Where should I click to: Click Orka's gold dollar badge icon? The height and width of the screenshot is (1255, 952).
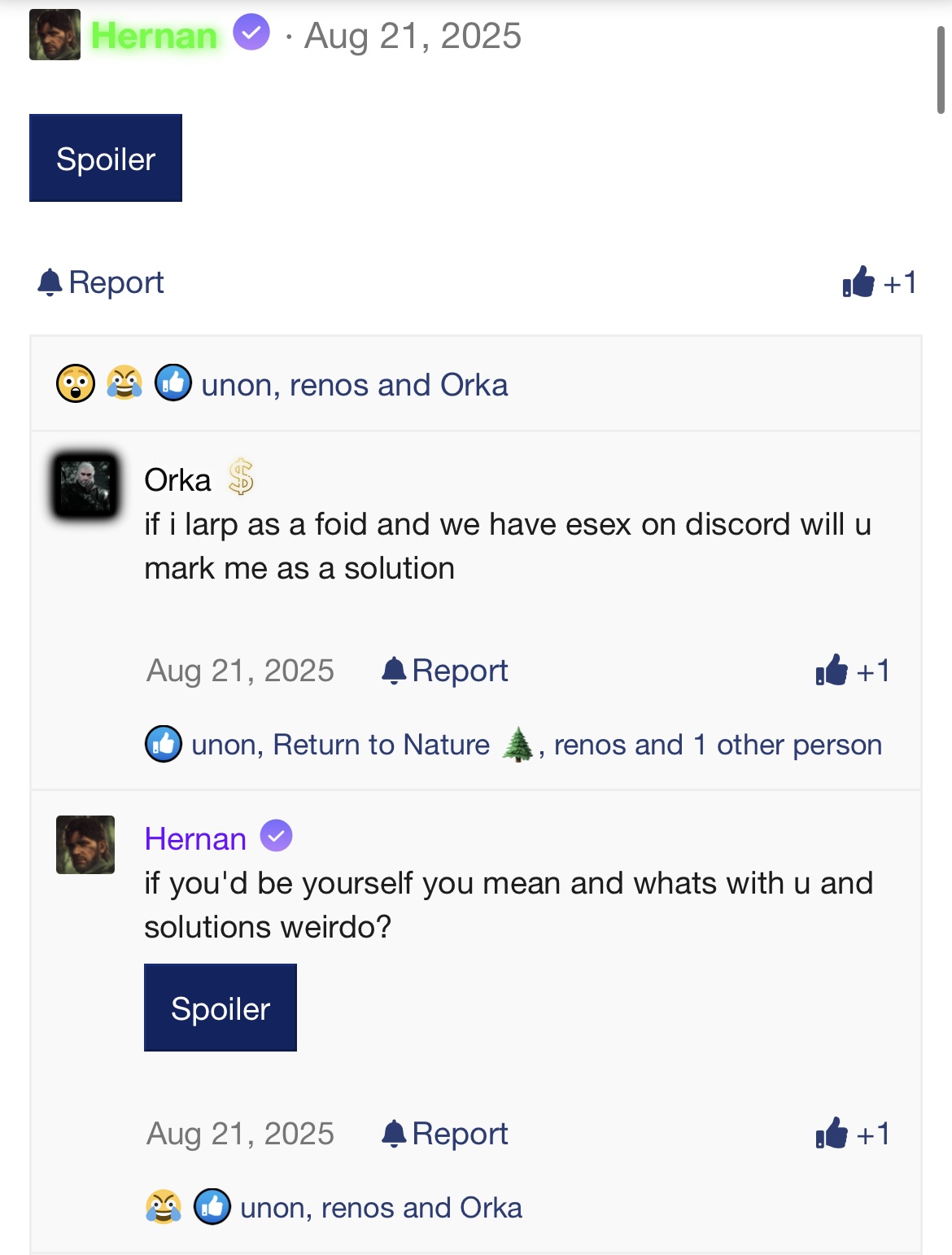tap(241, 477)
